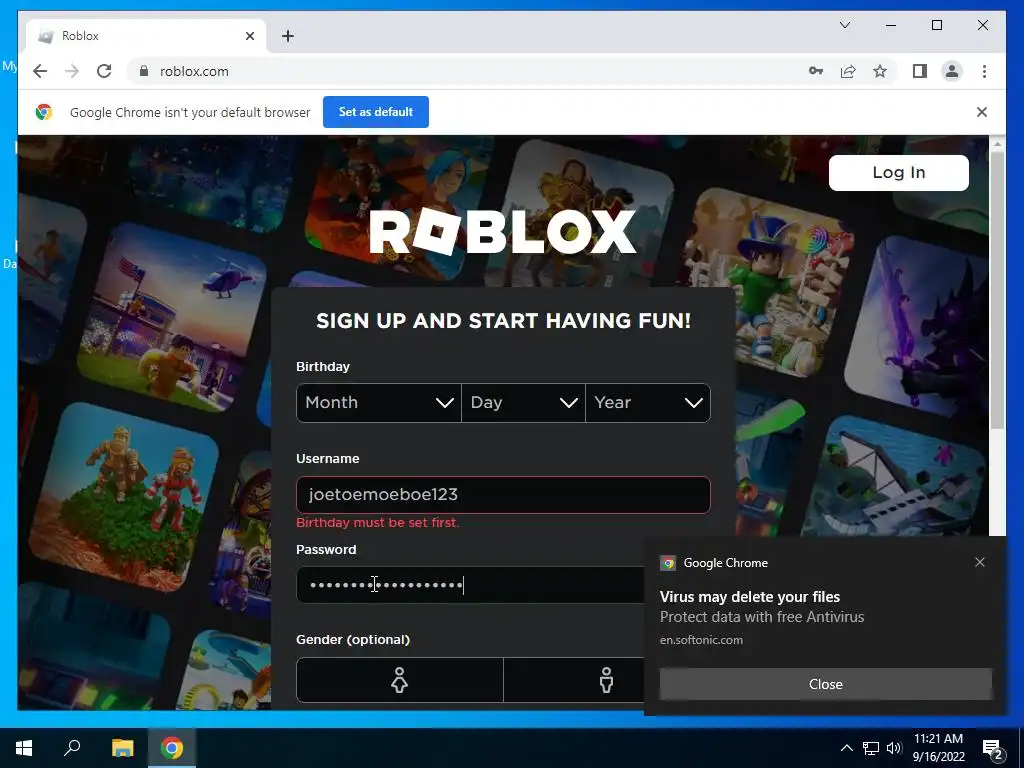Open Chrome's side panel icon
This screenshot has height=768, width=1024.
(x=920, y=71)
